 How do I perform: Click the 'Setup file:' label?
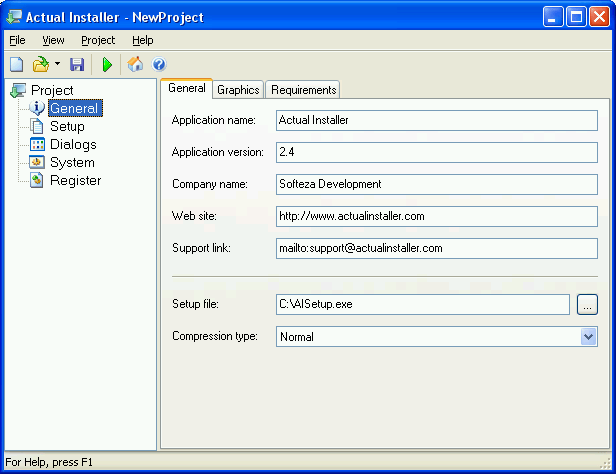[195, 304]
